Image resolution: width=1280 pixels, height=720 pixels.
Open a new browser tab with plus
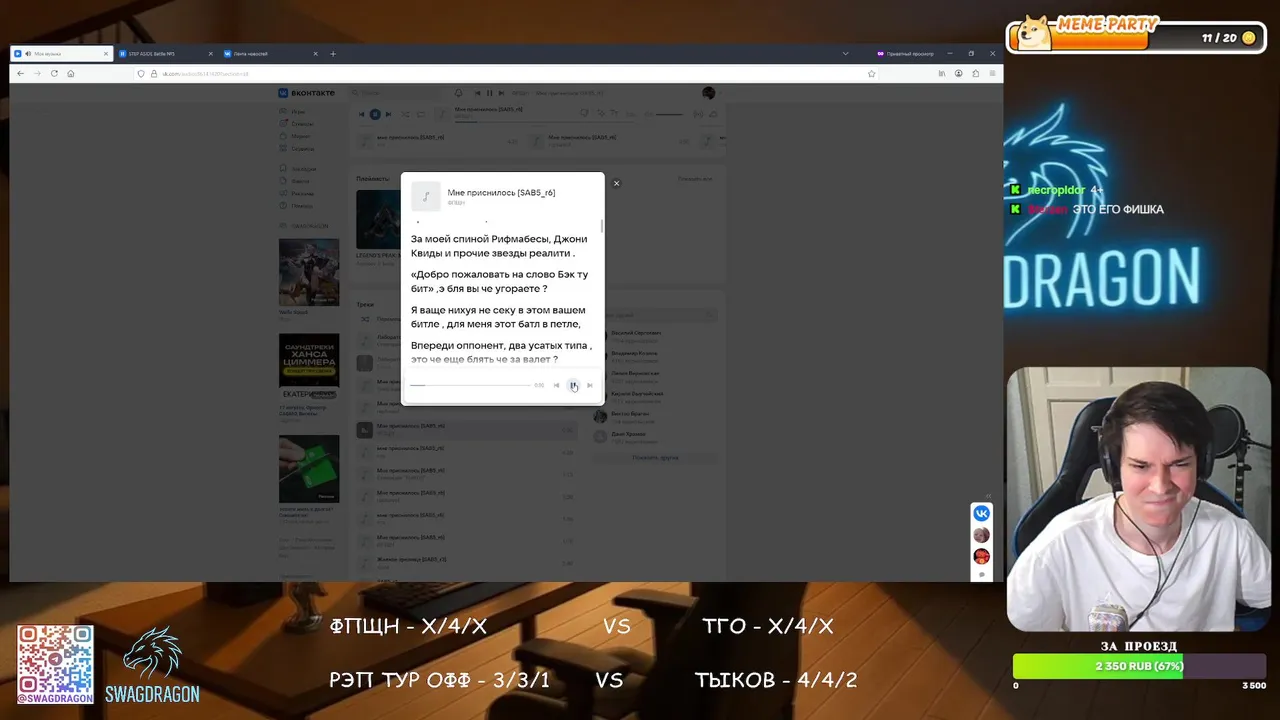click(x=333, y=53)
